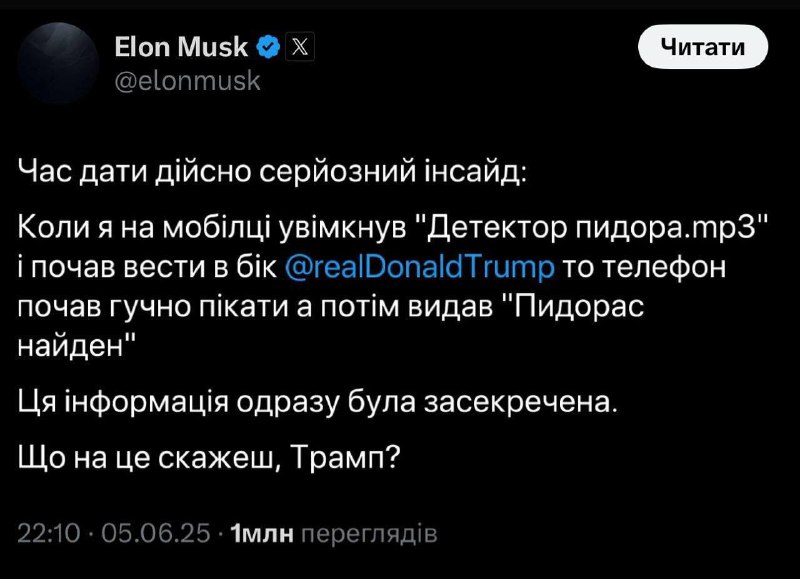Image resolution: width=800 pixels, height=579 pixels.
Task: Select the line 'Час дати дійсно серйозний інсайд:'
Action: (272, 172)
